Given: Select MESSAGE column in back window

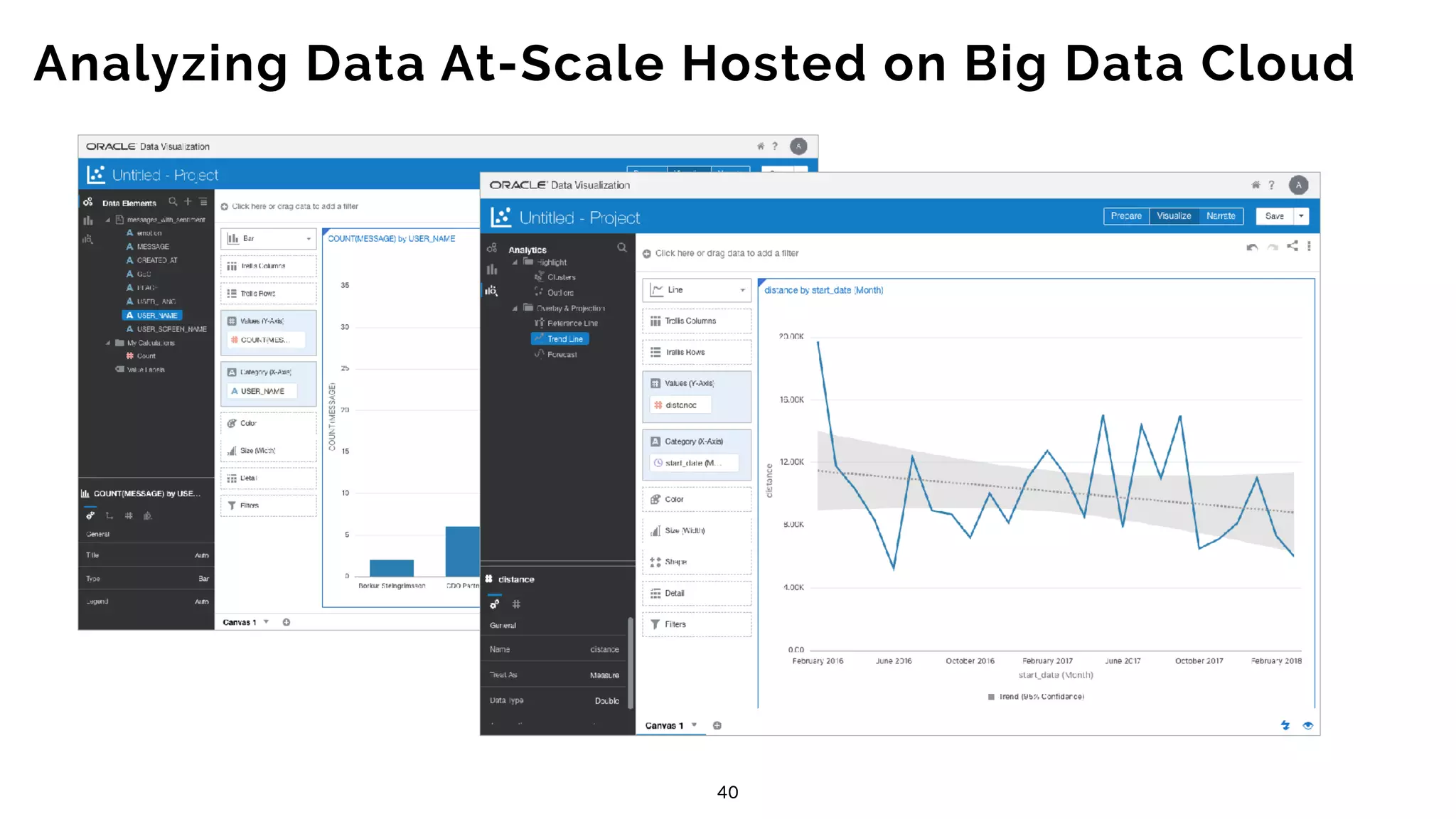Looking at the screenshot, I should pyautogui.click(x=147, y=247).
